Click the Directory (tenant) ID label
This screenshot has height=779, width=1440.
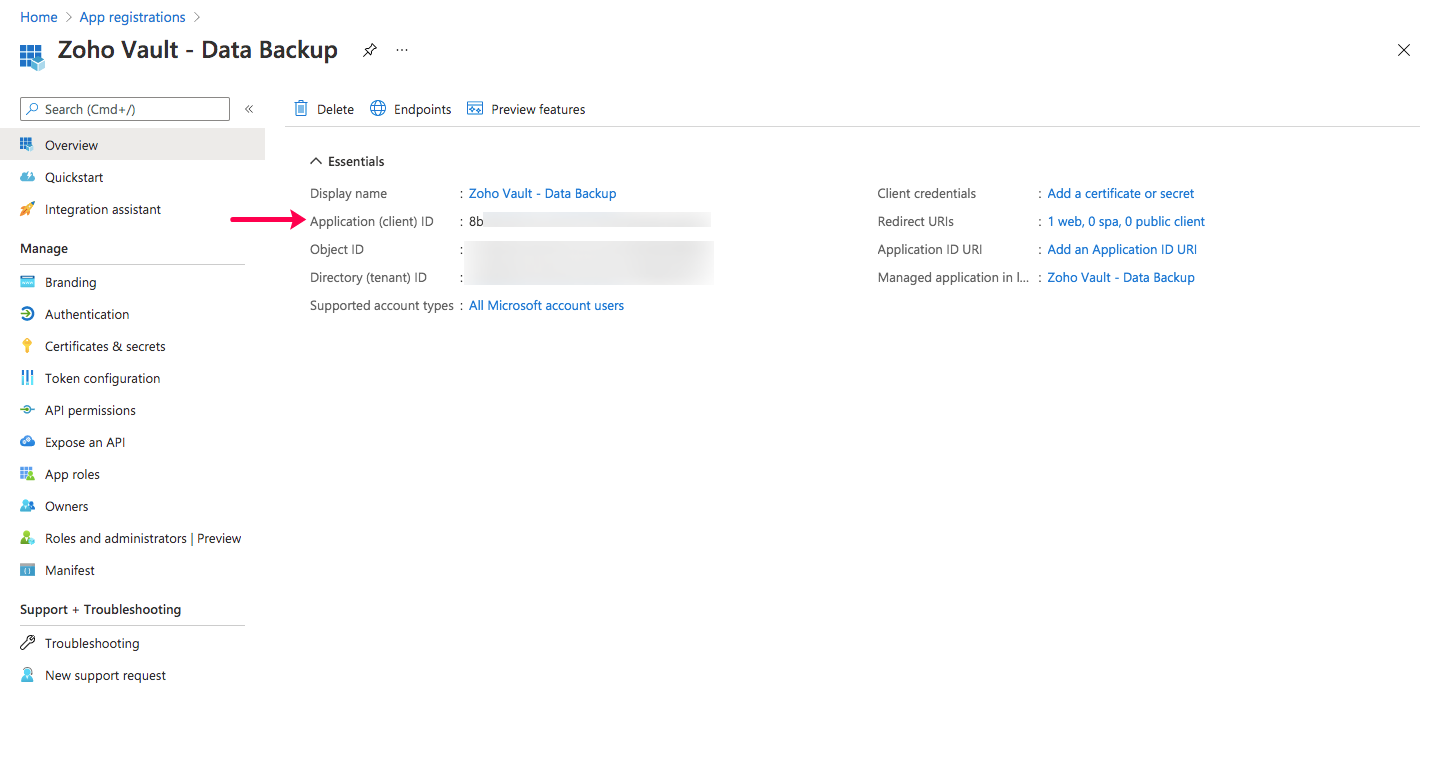coord(368,277)
